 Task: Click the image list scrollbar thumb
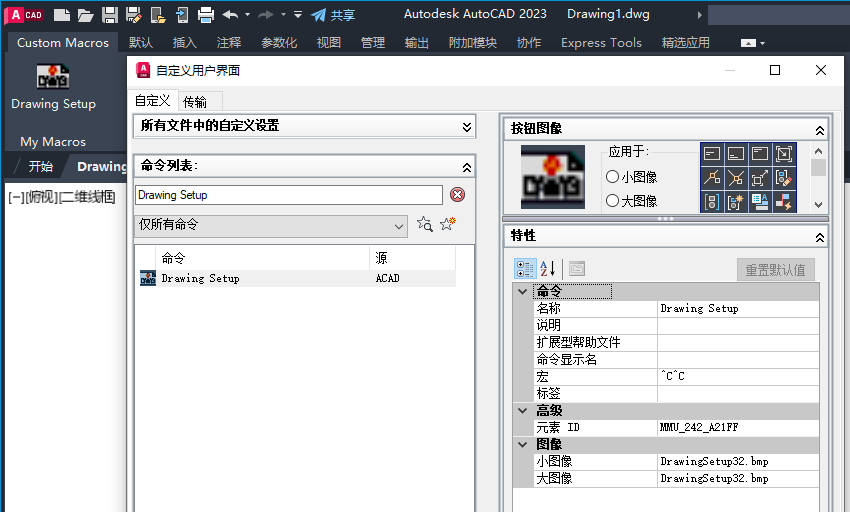click(819, 168)
